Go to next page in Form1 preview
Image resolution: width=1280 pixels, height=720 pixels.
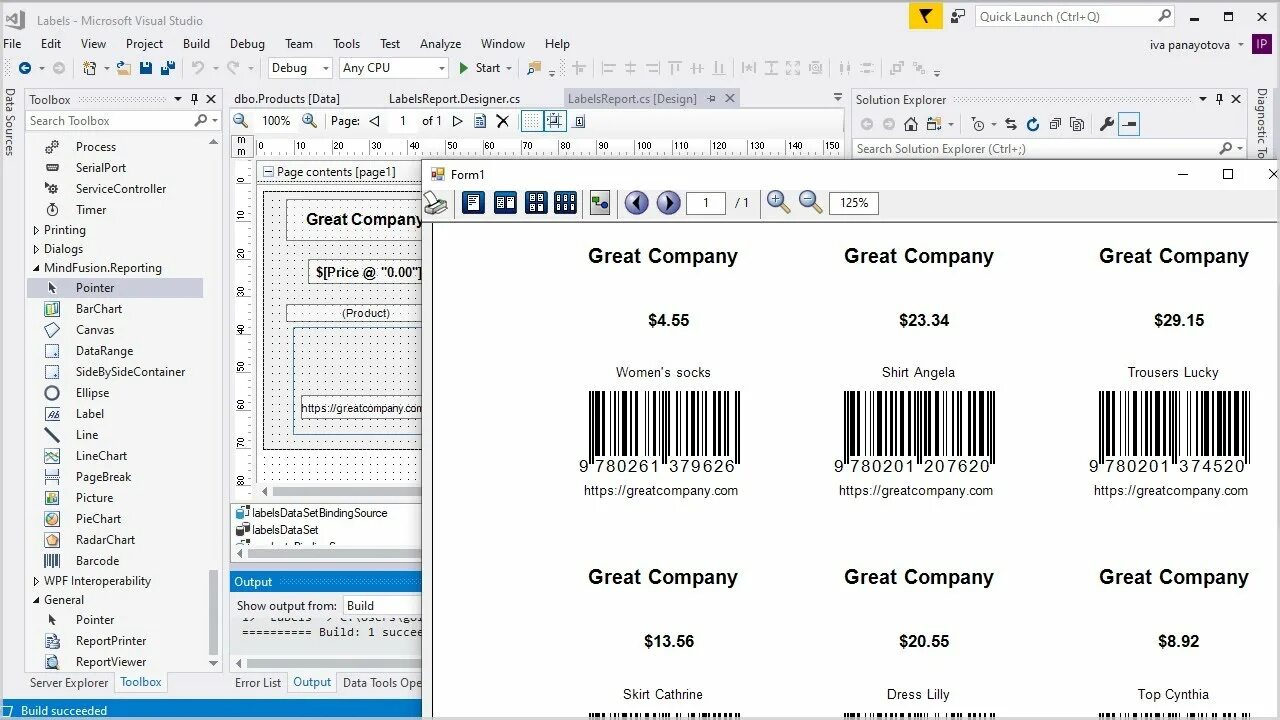point(669,203)
